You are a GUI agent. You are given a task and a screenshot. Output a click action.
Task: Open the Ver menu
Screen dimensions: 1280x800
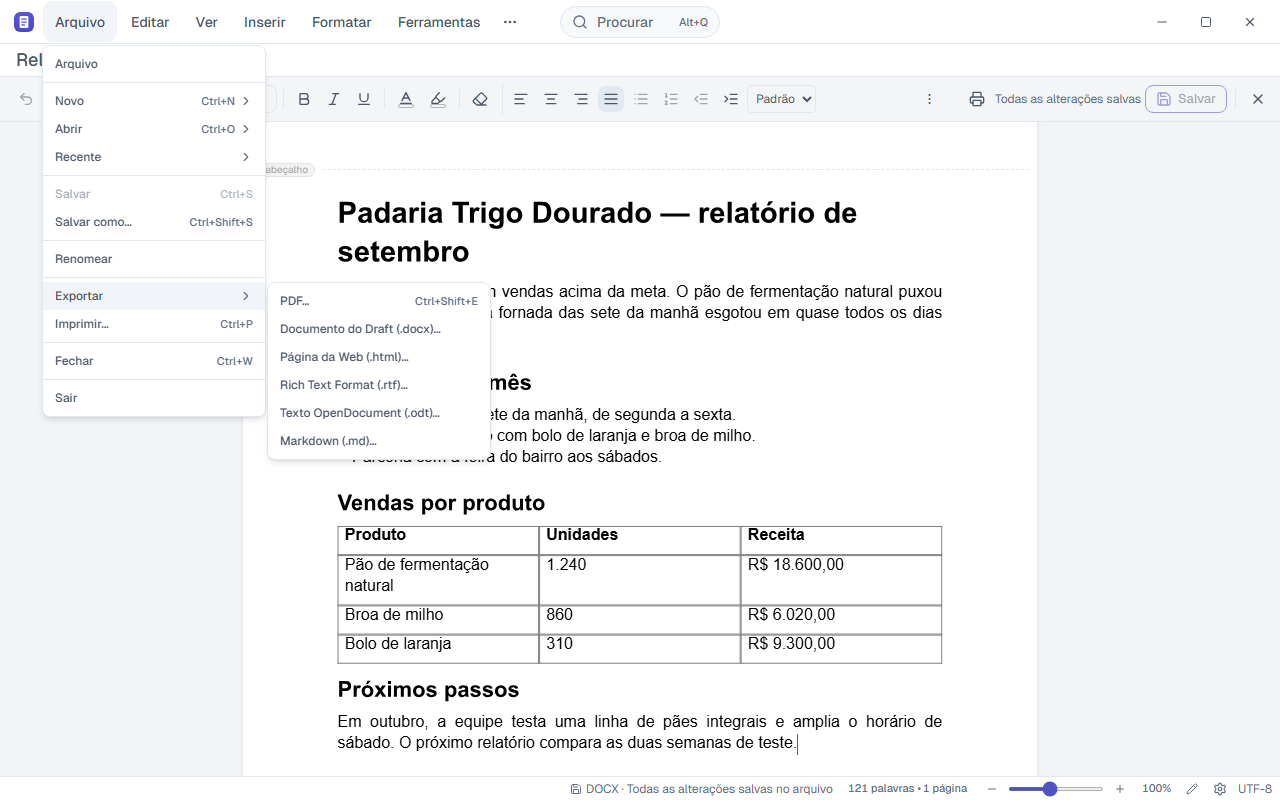207,22
